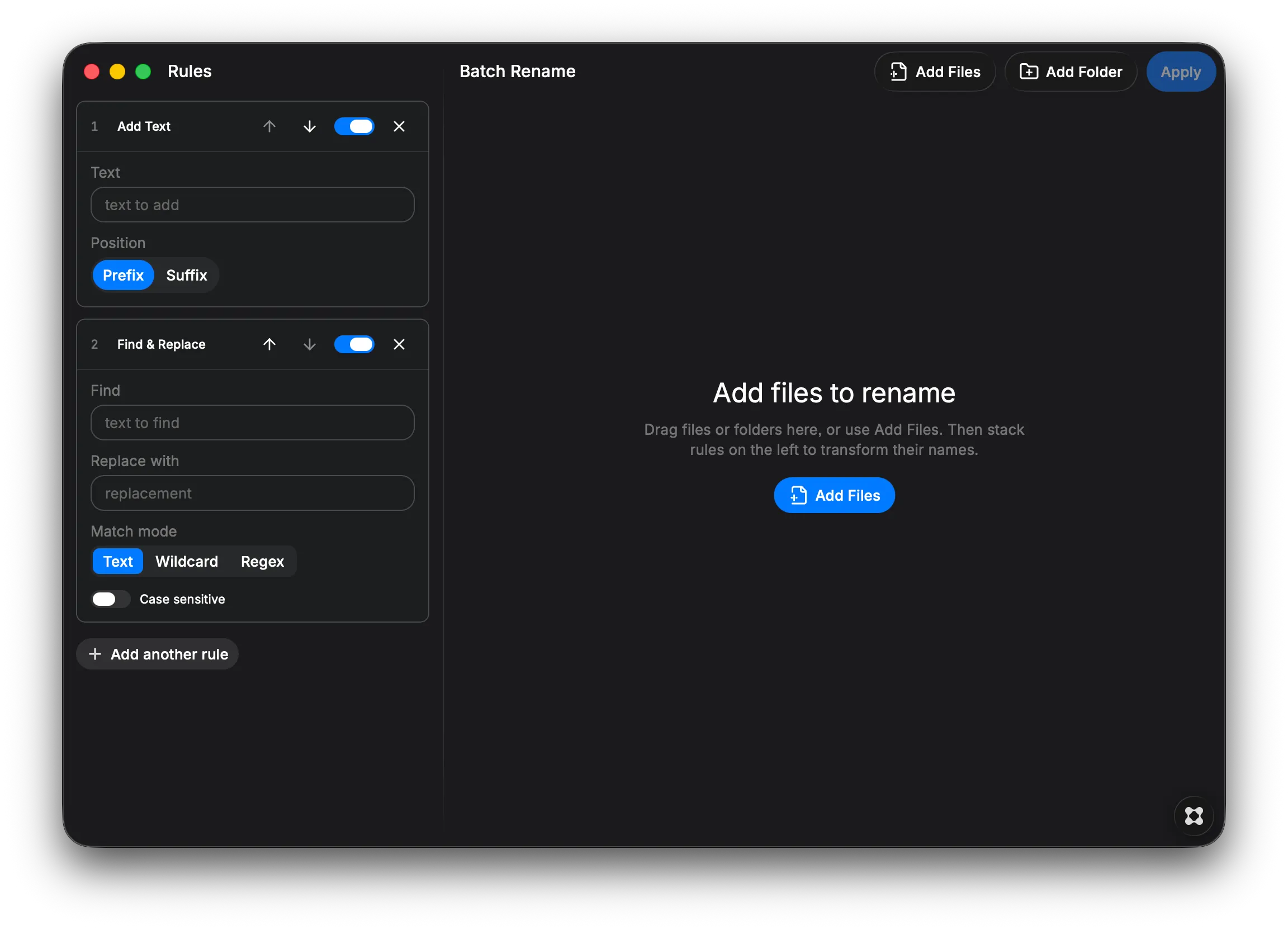This screenshot has height=930, width=1288.
Task: Choose Text match mode
Action: 118,562
